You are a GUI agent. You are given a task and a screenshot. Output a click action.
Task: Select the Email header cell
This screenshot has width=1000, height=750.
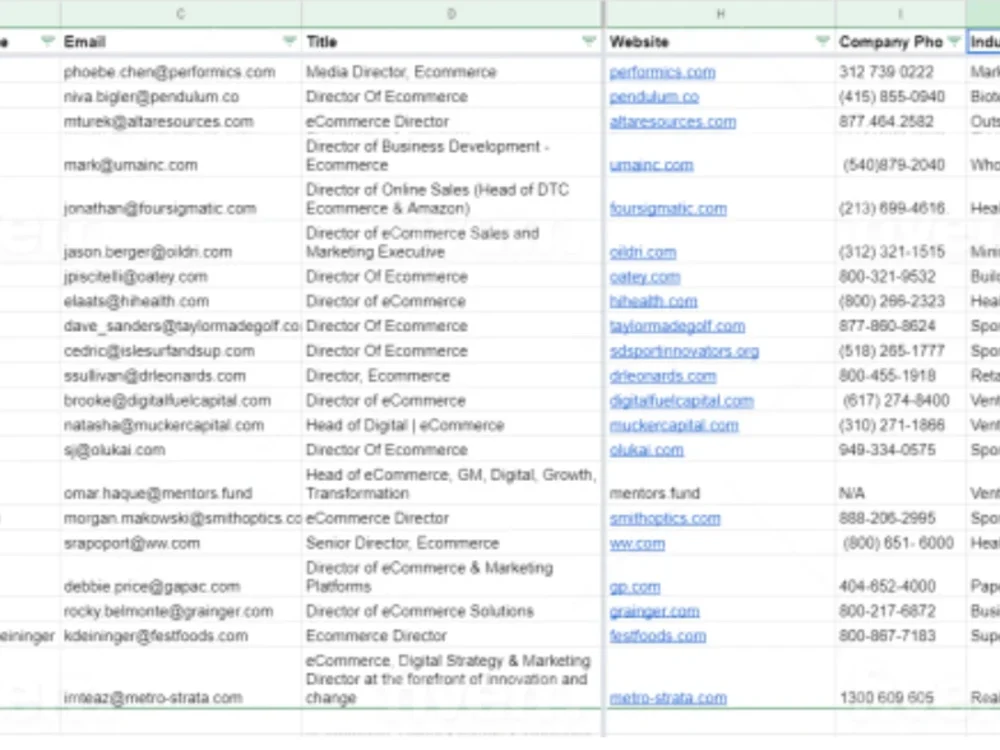click(x=181, y=41)
